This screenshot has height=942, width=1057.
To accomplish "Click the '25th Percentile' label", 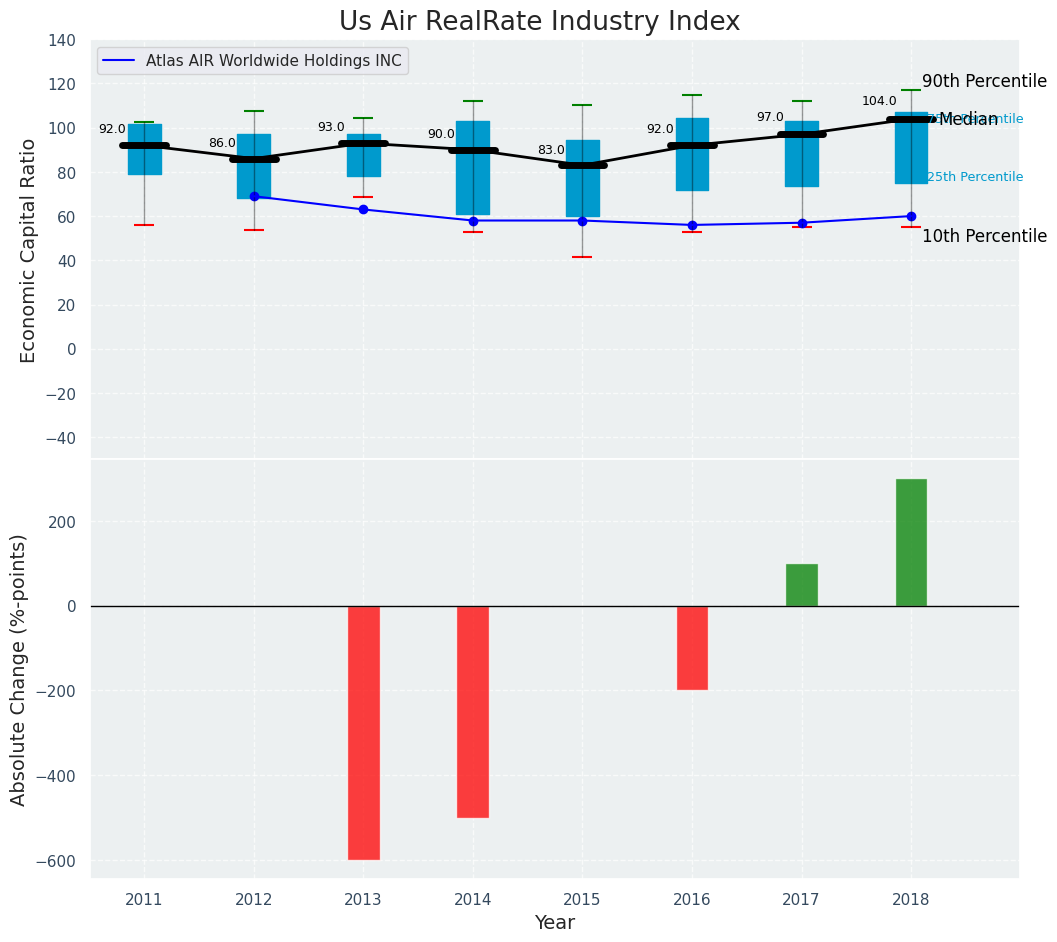I will tap(975, 177).
